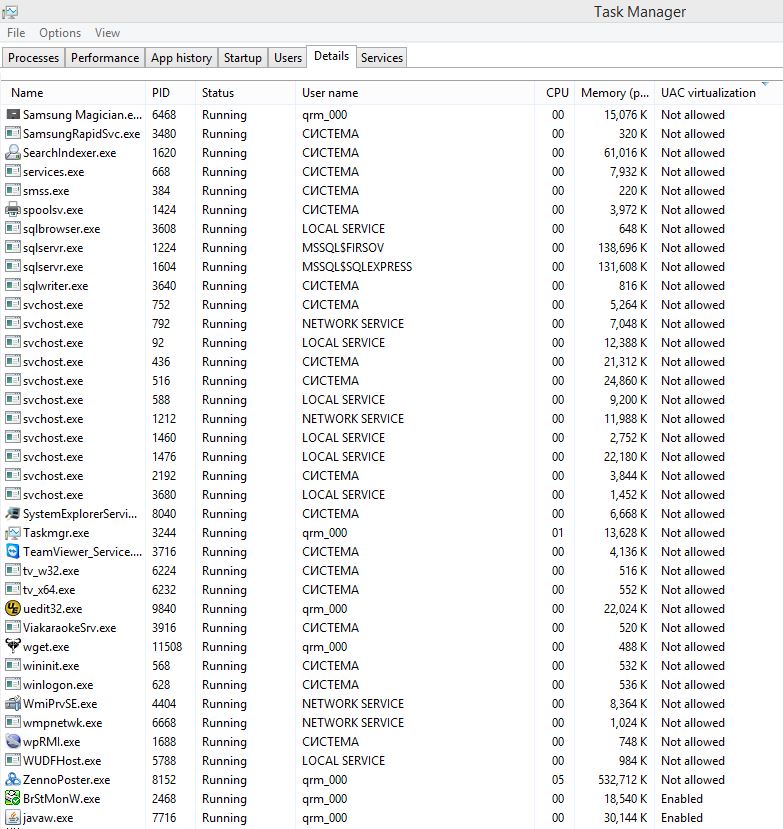Open the File menu
Screen dimensions: 783x829
(16, 33)
